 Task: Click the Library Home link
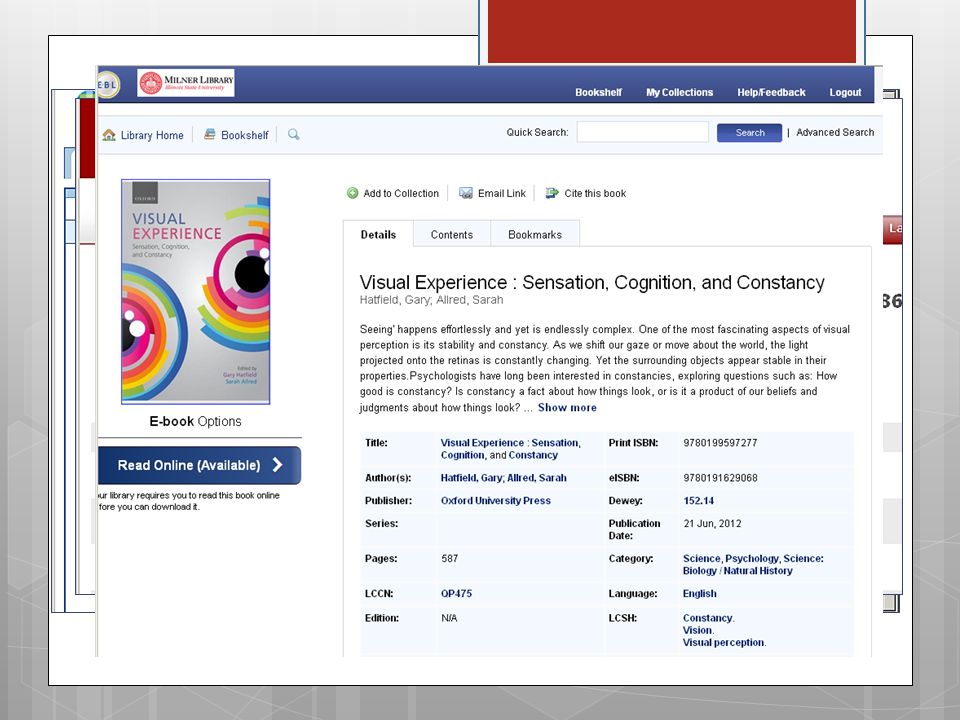coord(152,135)
